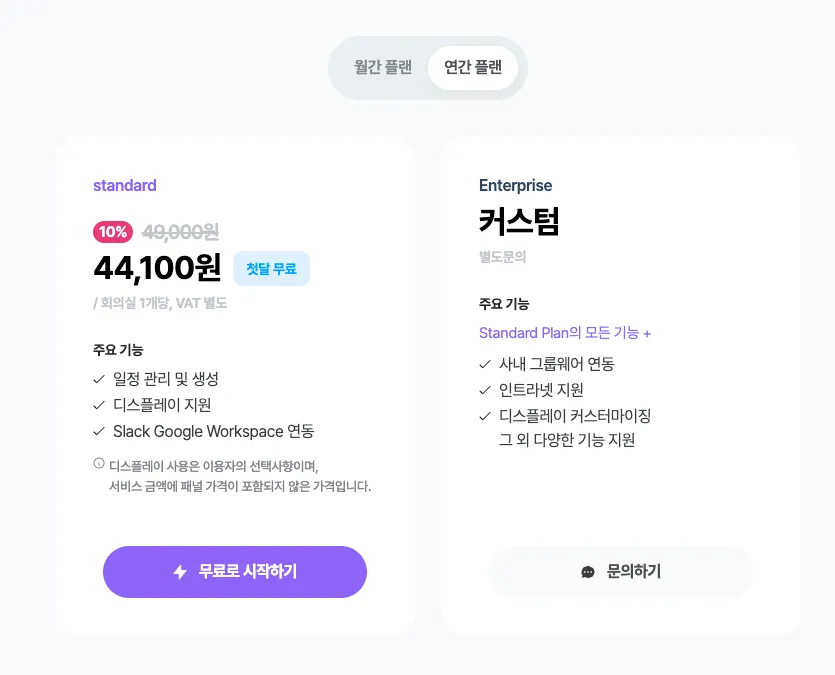Click the 문의하기 button

(620, 572)
